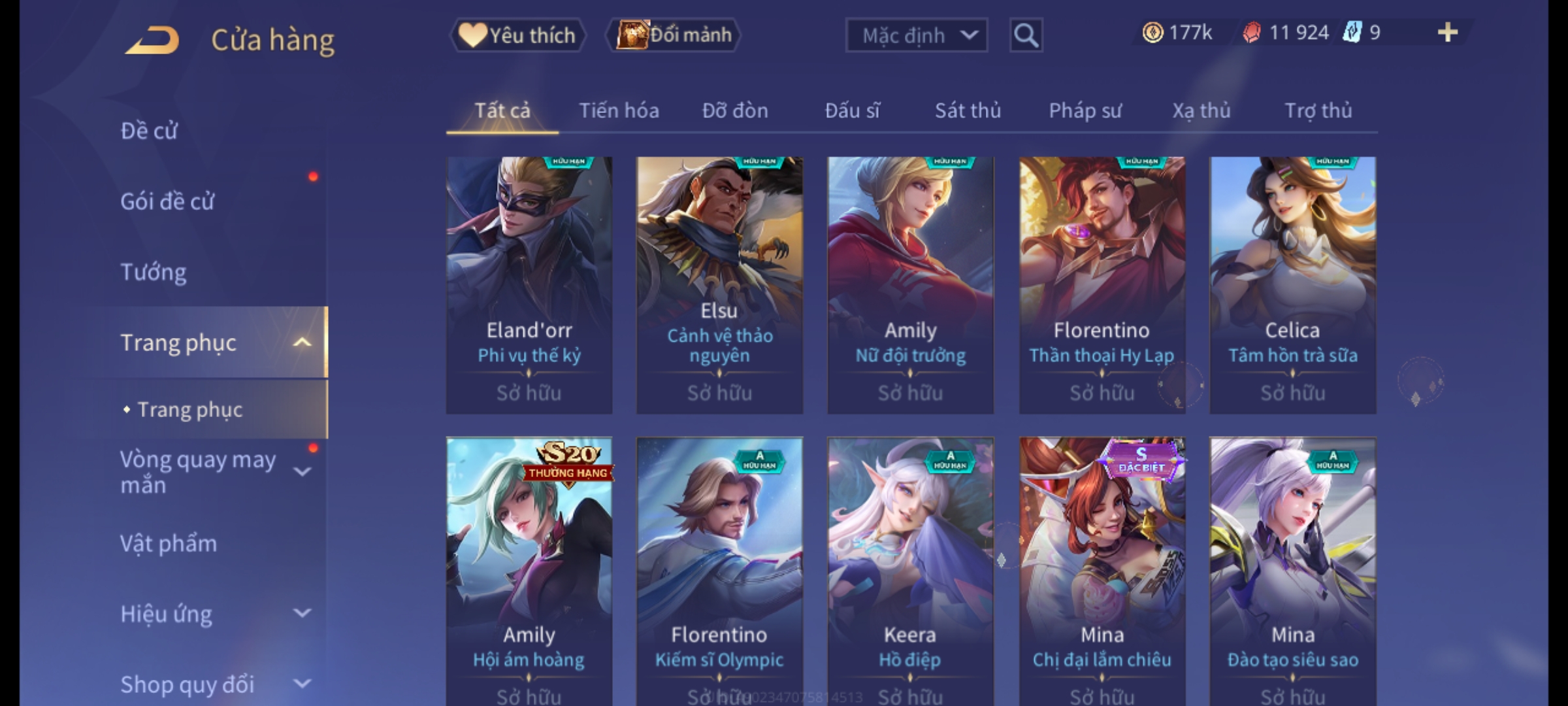Select Eland'orr Phi vụ thế kỷ skin
1568x706 pixels.
coord(529,285)
